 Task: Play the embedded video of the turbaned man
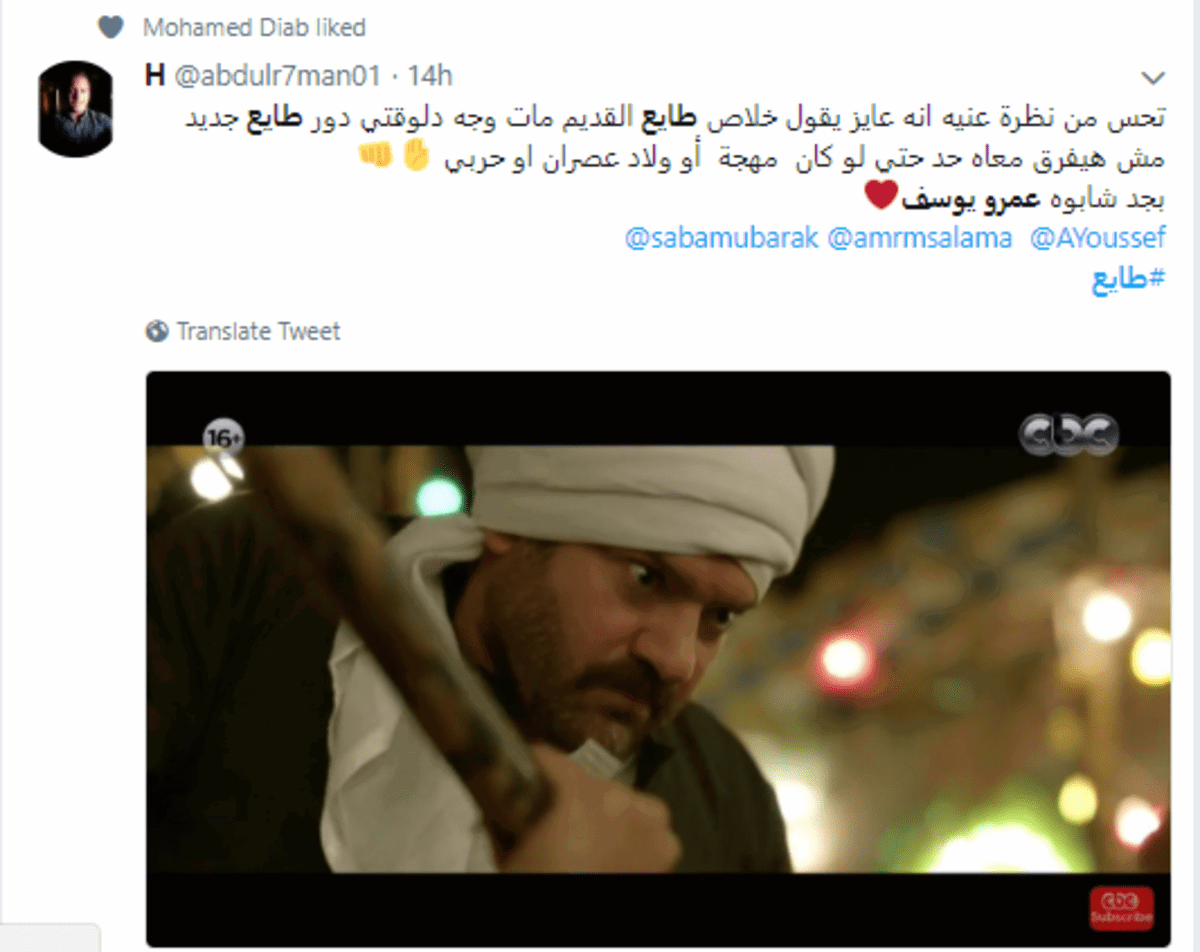point(658,660)
